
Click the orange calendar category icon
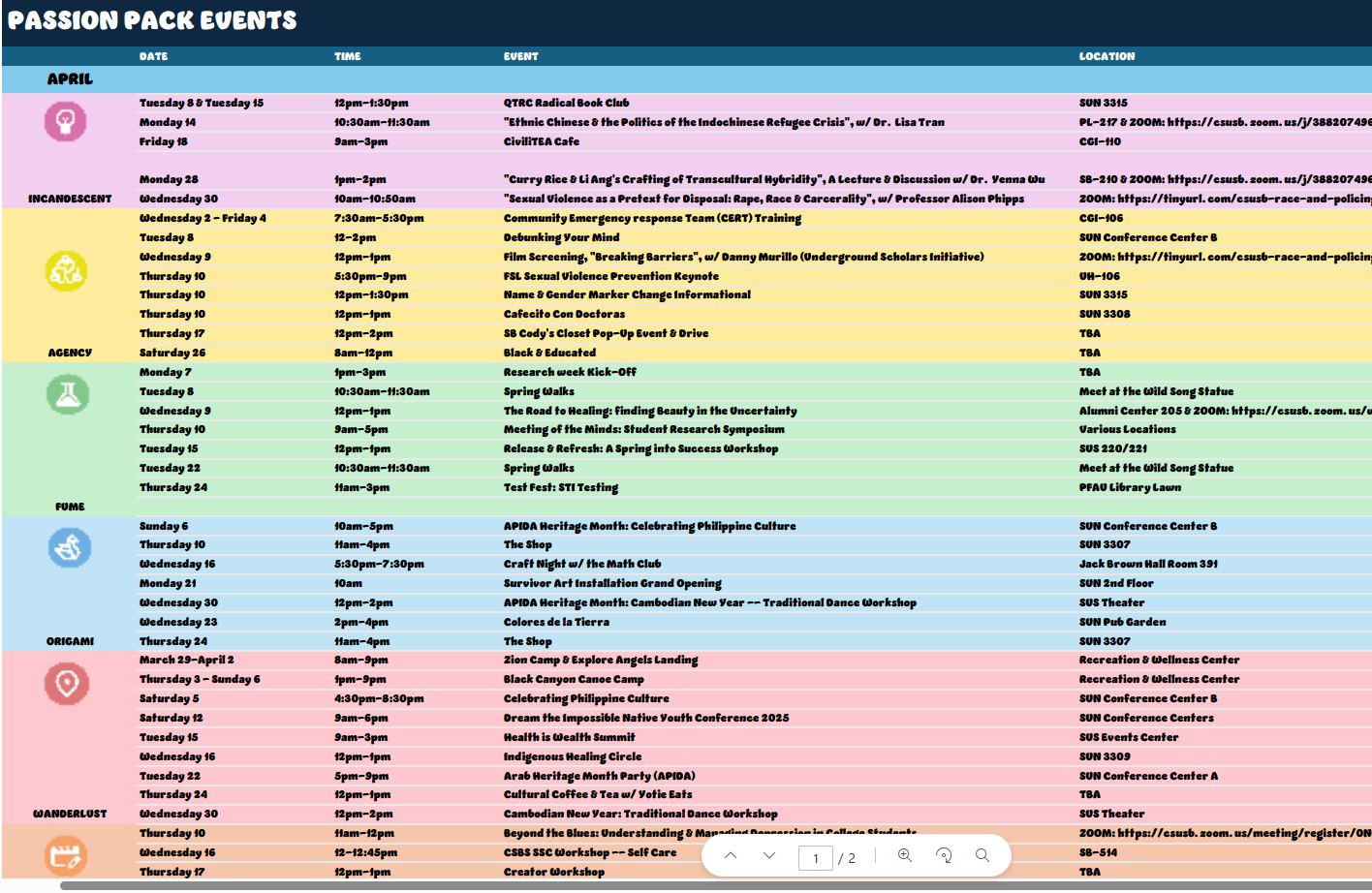(66, 856)
